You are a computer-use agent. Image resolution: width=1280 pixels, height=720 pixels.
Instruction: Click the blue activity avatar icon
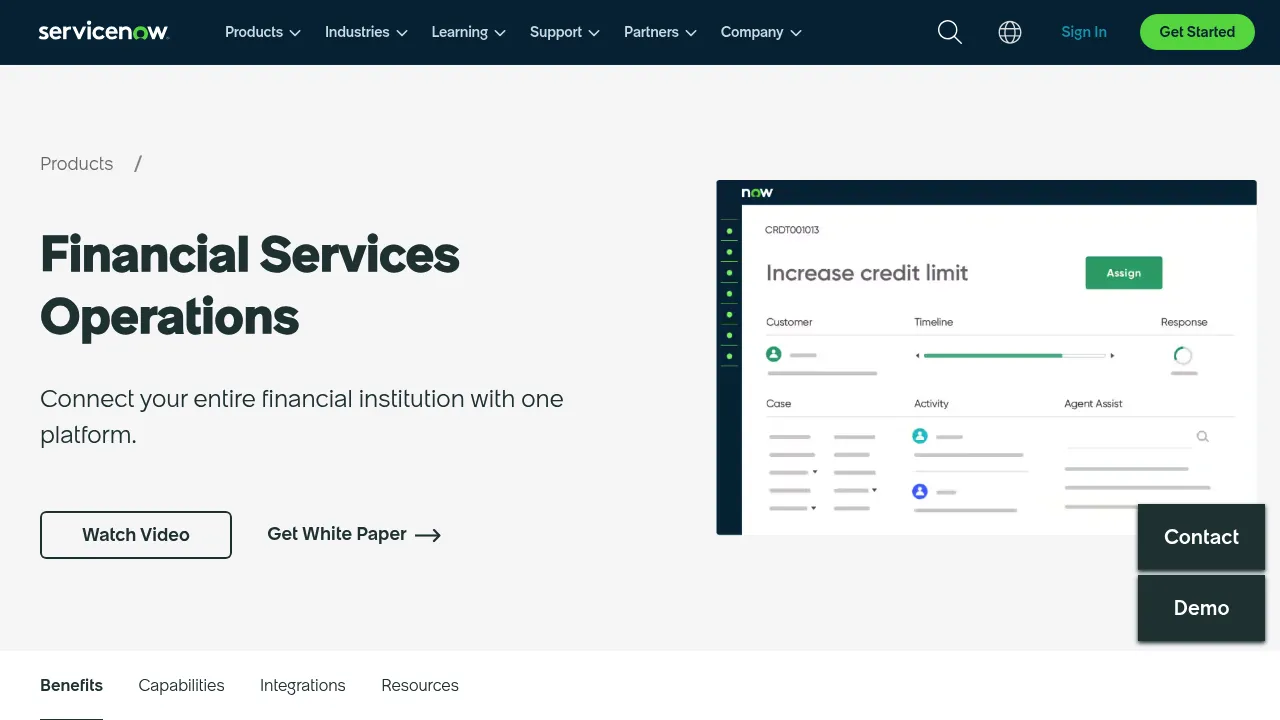point(920,491)
